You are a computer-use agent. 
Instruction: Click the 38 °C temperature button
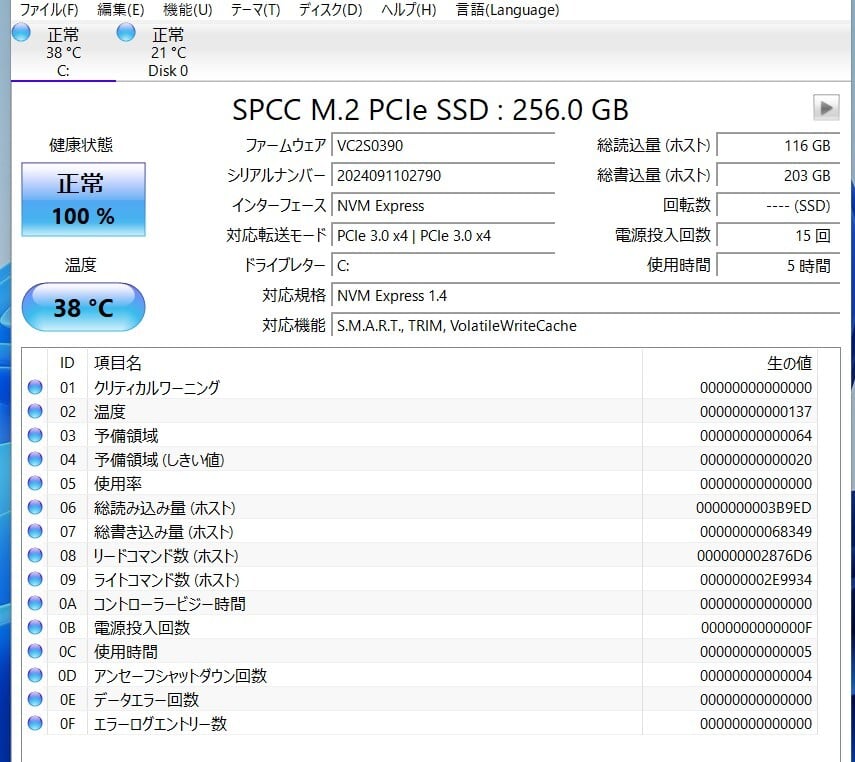click(83, 308)
